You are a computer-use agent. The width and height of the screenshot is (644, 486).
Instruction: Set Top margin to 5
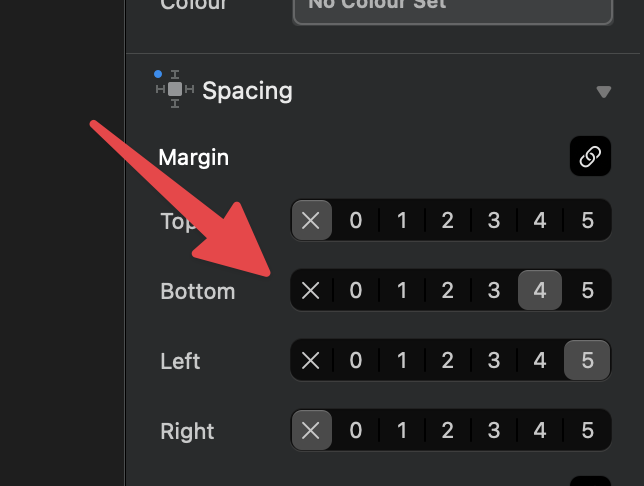pyautogui.click(x=587, y=221)
